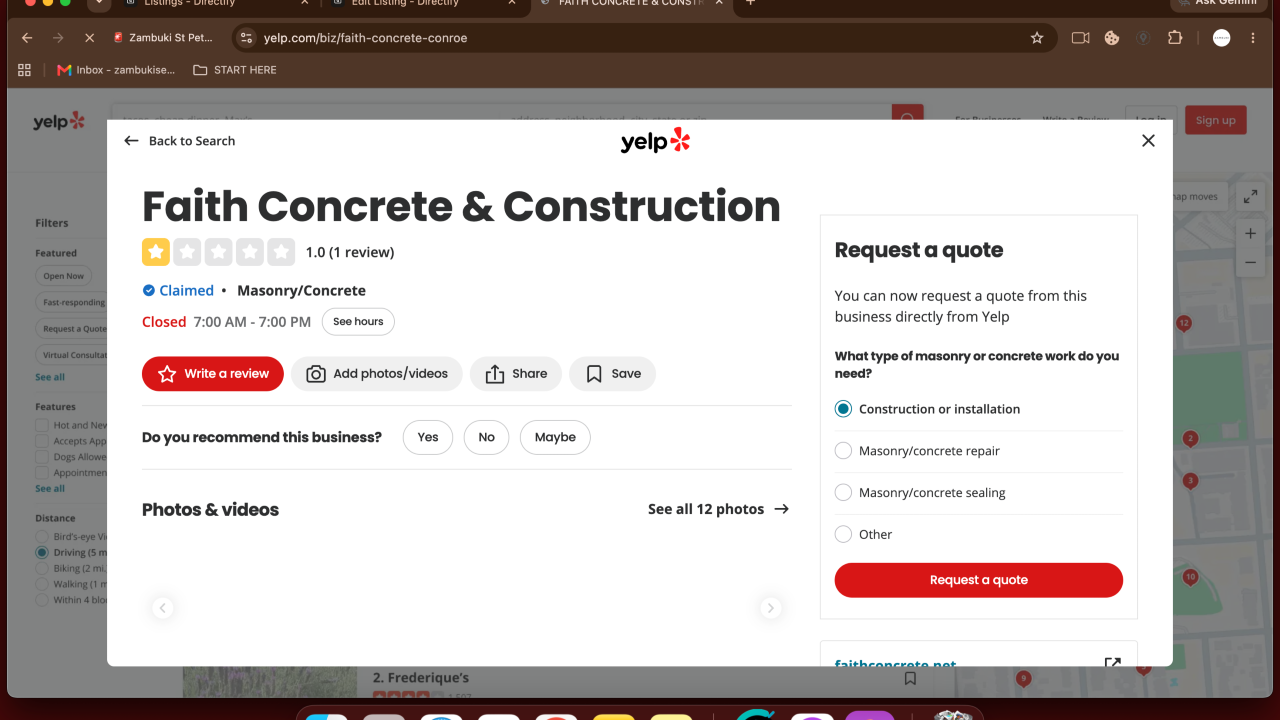Screen dimensions: 1280x720
Task: Click the camera icon in the Chrome toolbar
Action: (1080, 38)
